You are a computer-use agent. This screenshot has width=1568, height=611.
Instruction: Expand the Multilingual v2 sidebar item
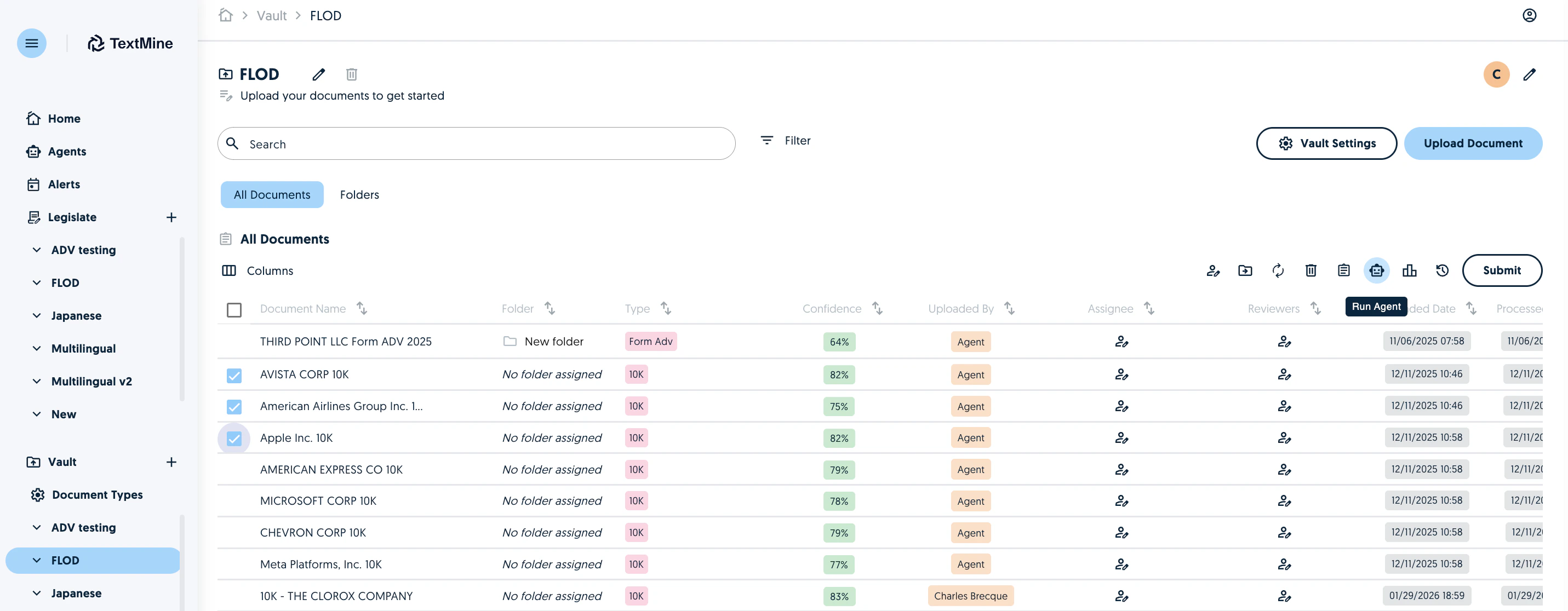(37, 381)
